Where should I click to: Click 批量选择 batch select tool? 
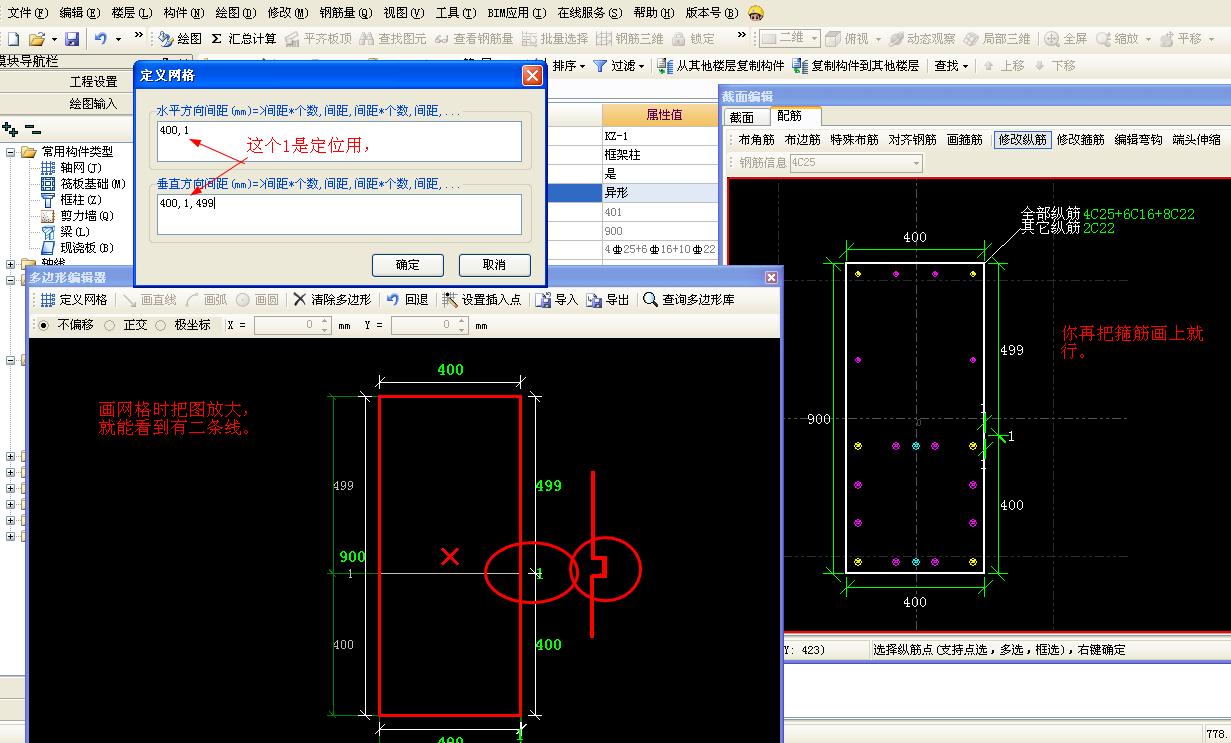pyautogui.click(x=555, y=39)
